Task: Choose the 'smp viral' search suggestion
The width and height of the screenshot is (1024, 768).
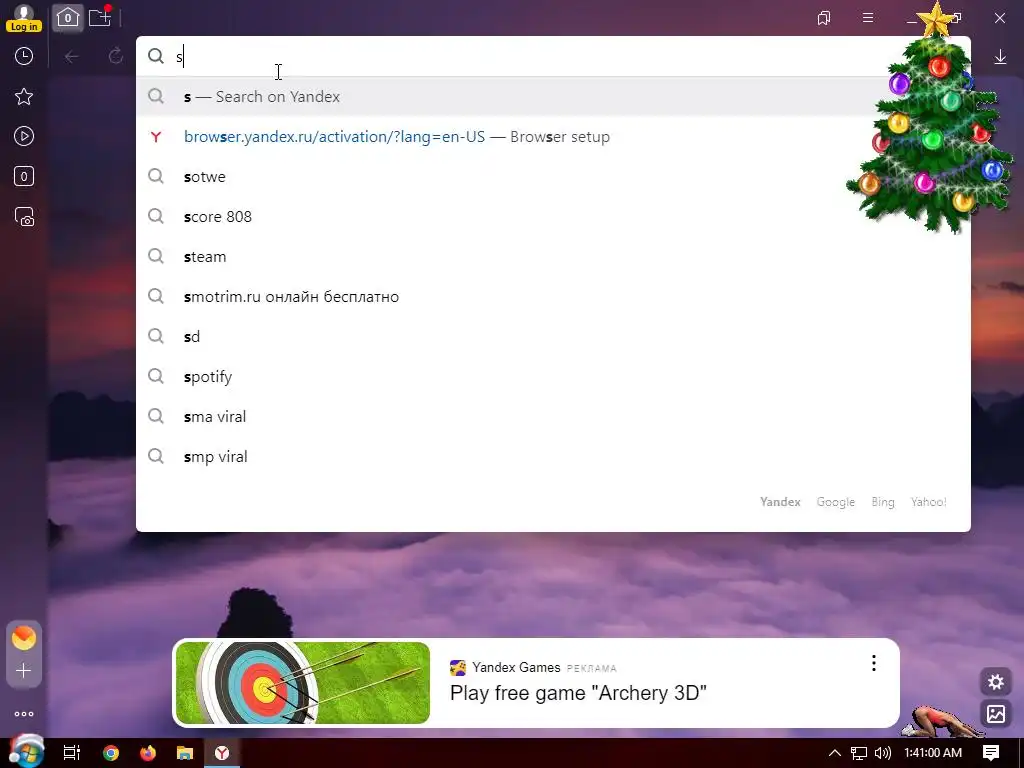Action: [x=553, y=456]
